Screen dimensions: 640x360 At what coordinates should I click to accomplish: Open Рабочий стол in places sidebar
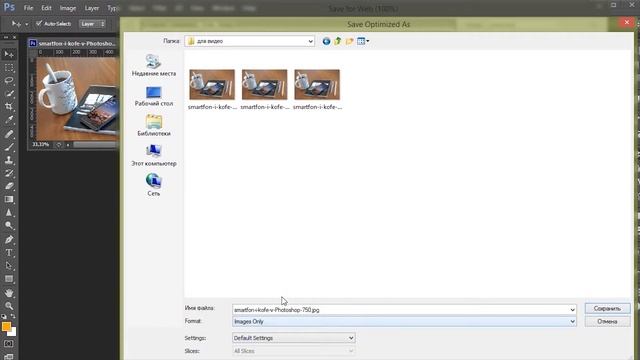click(154, 96)
